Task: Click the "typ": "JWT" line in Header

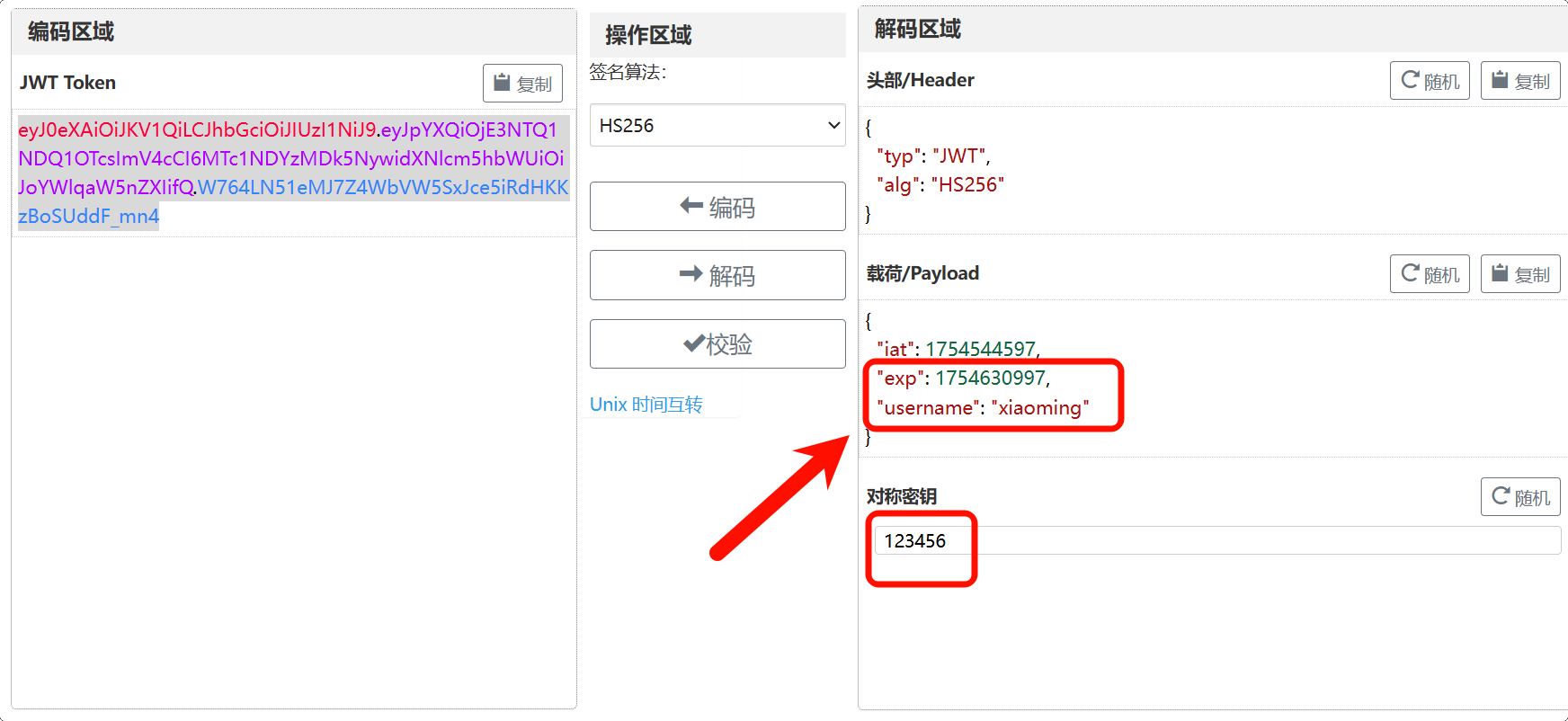Action: coord(933,156)
